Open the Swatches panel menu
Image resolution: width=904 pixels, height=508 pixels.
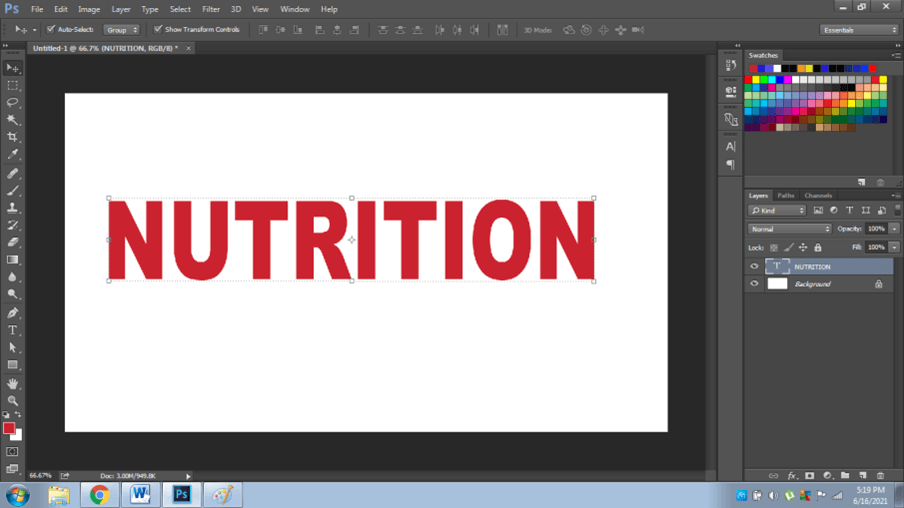tap(896, 55)
